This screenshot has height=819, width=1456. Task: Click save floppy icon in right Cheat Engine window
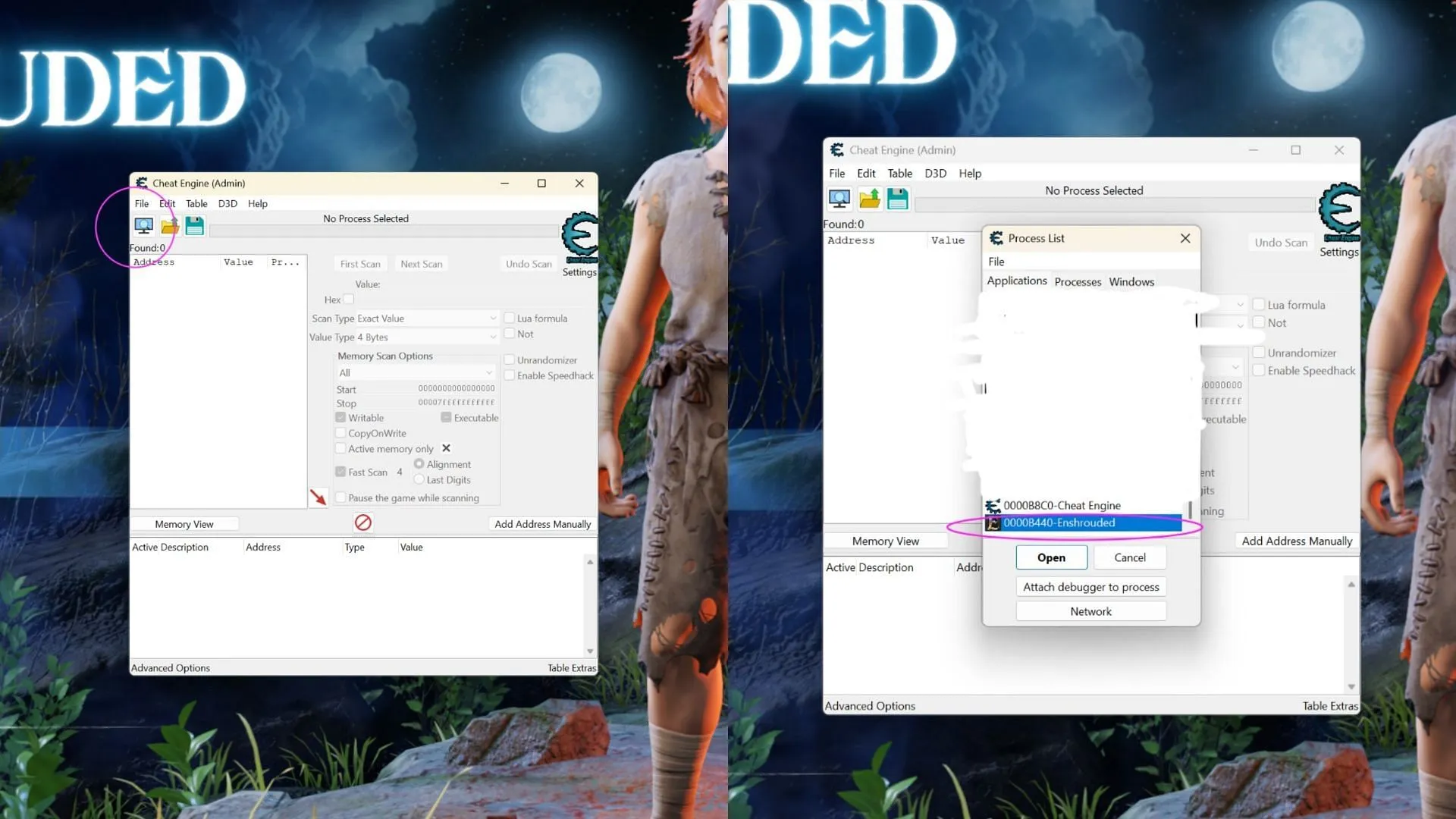click(898, 199)
